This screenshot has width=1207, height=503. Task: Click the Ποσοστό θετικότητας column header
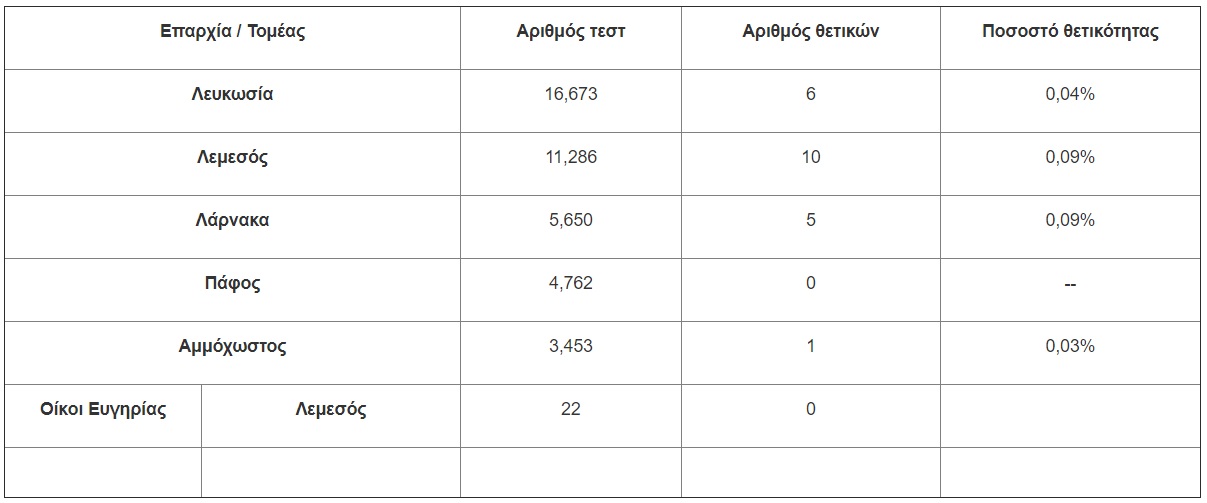pos(1070,32)
